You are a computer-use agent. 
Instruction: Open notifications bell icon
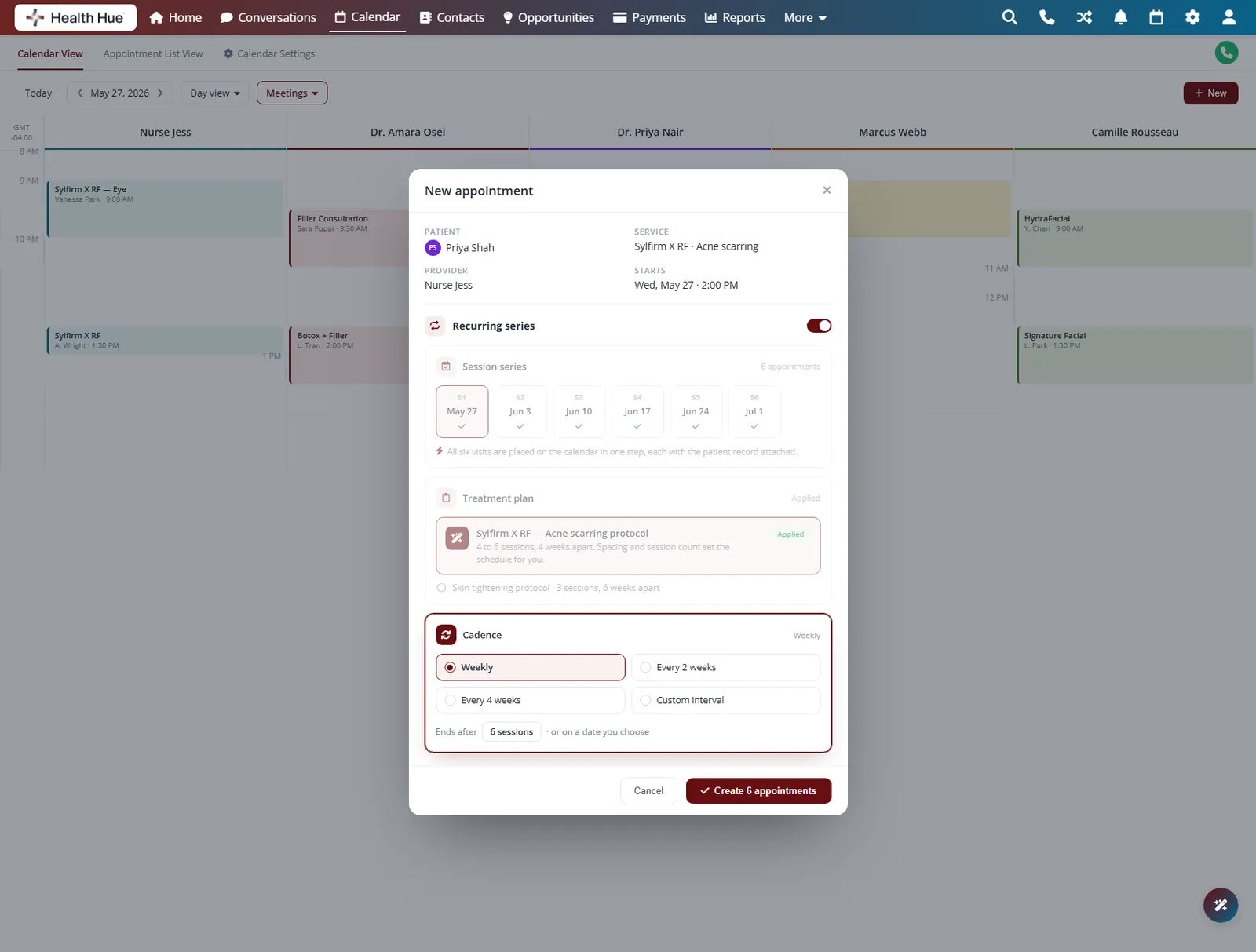[1120, 17]
